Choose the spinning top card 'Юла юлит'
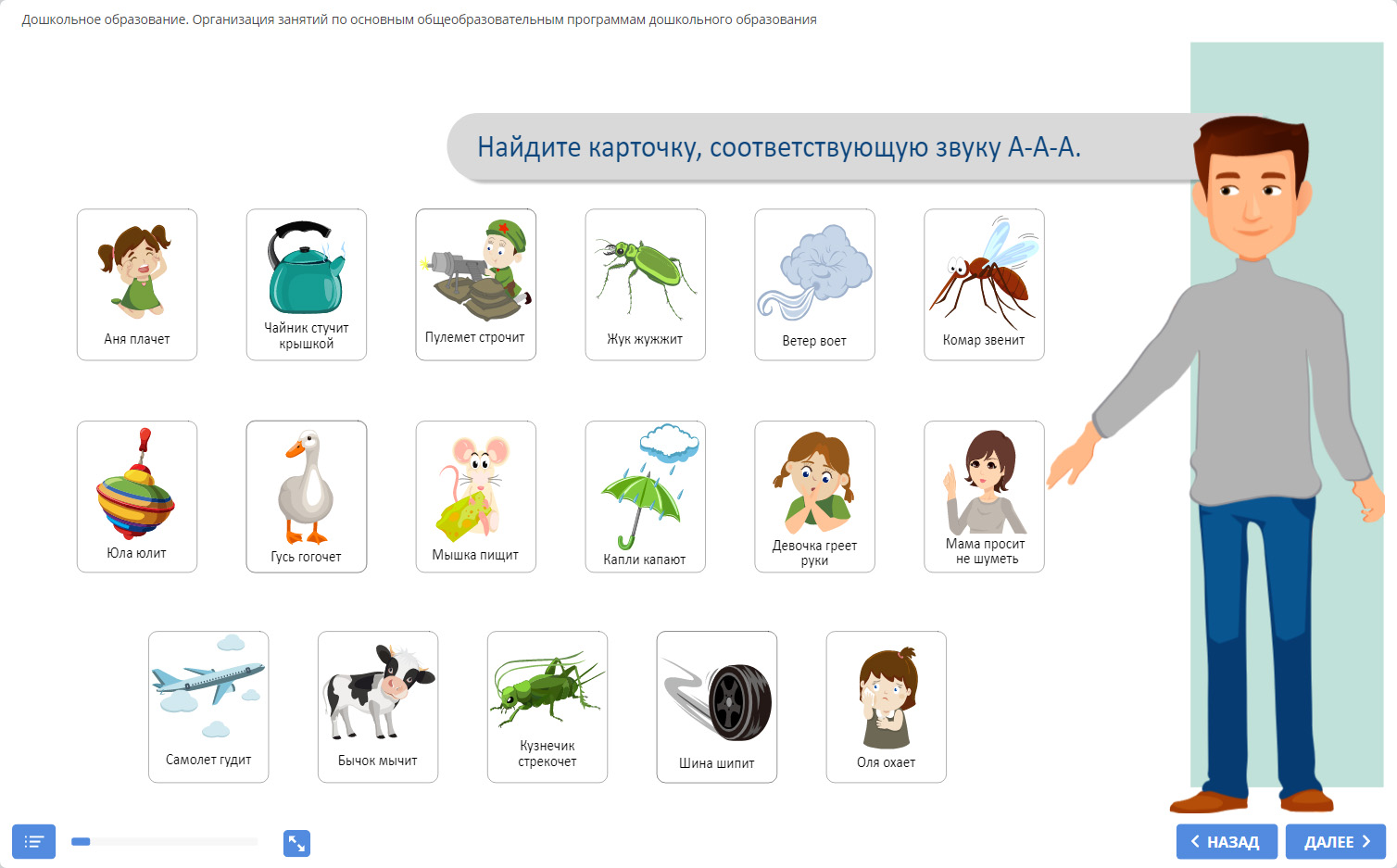The image size is (1397, 868). point(137,497)
